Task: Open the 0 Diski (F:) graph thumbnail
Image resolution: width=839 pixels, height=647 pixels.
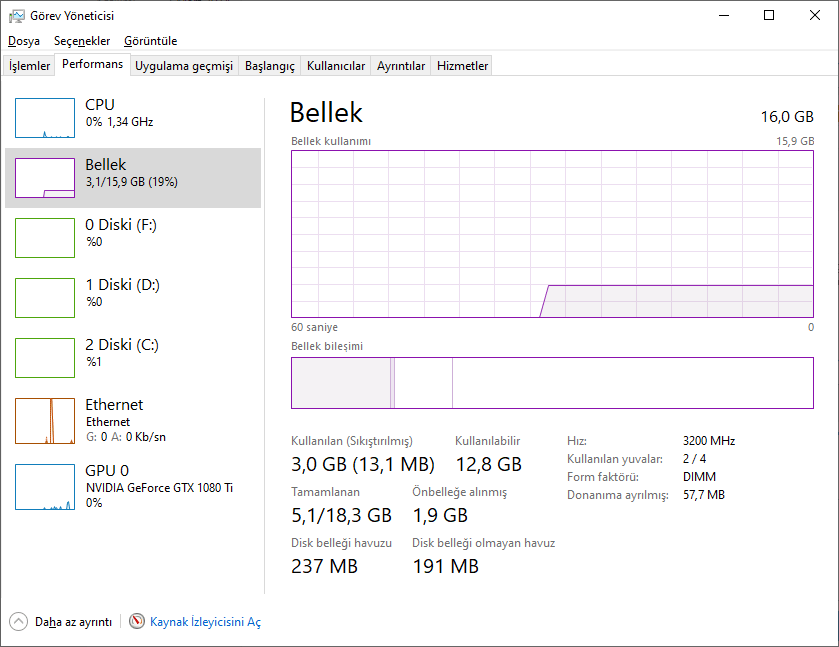Action: 45,238
